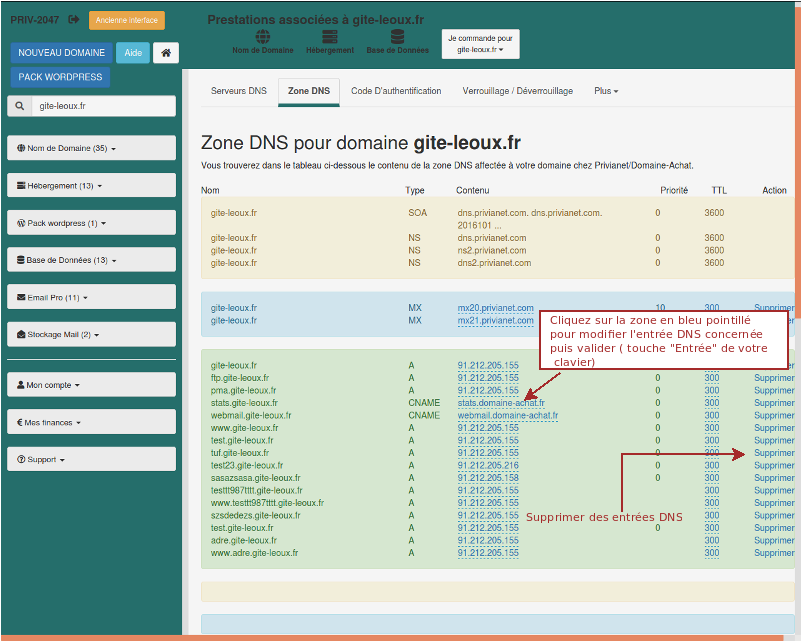Expand the Nom de Domaine (35) menu
Image resolution: width=803 pixels, height=643 pixels.
(91, 148)
